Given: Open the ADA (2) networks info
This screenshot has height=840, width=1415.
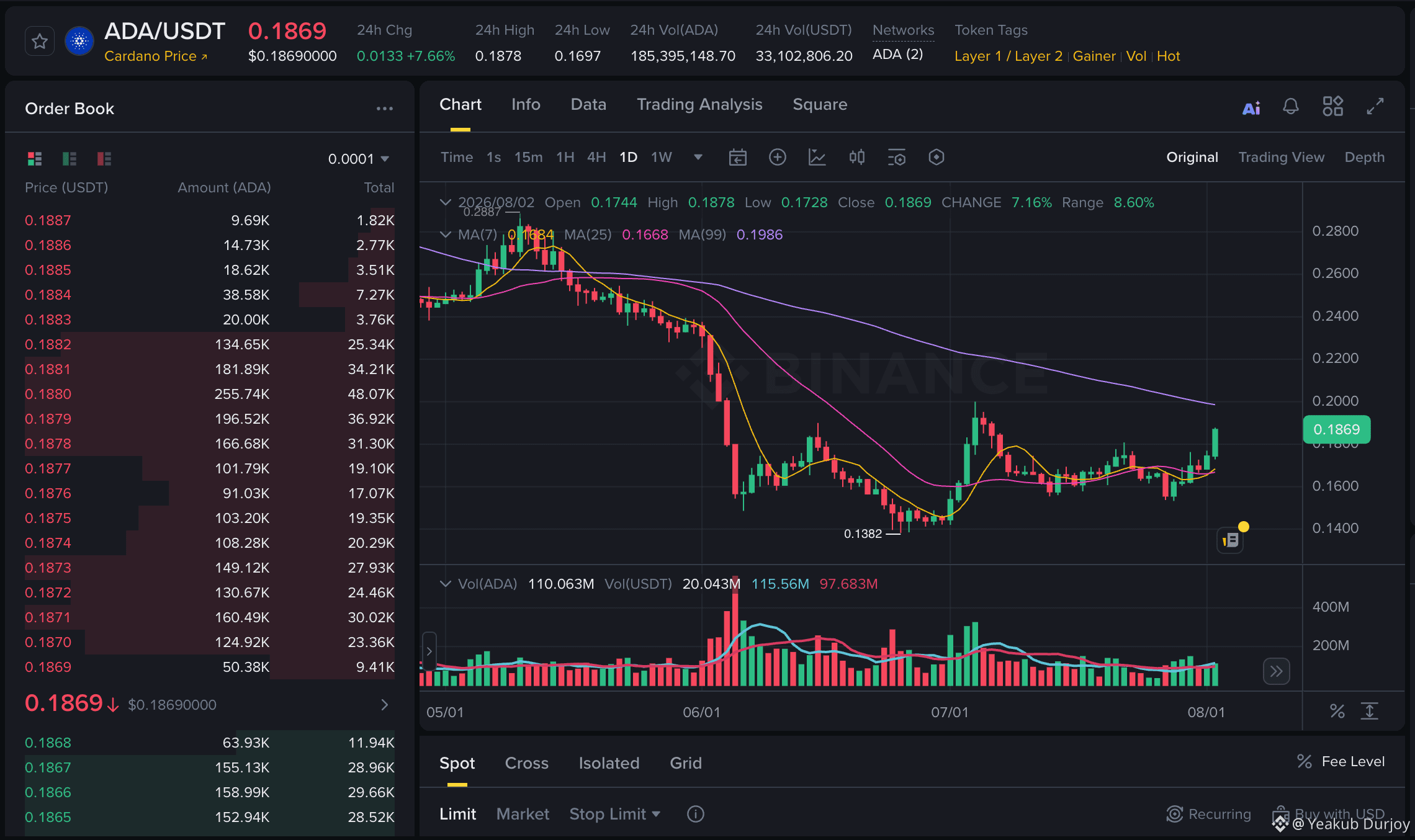Looking at the screenshot, I should (898, 55).
